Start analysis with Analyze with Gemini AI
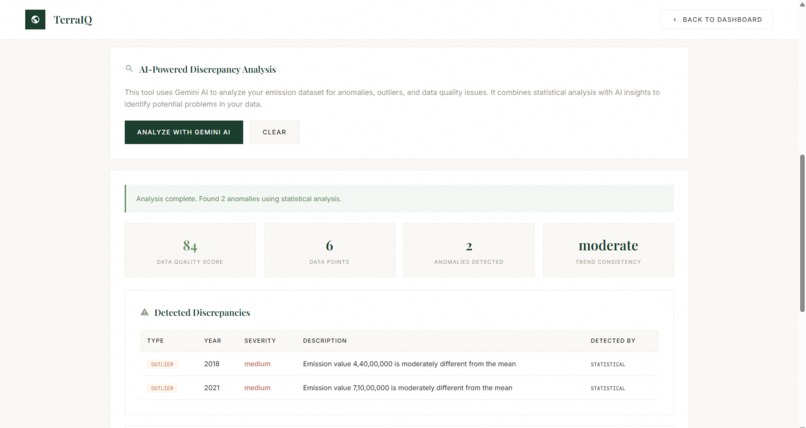The image size is (806, 428). [184, 132]
